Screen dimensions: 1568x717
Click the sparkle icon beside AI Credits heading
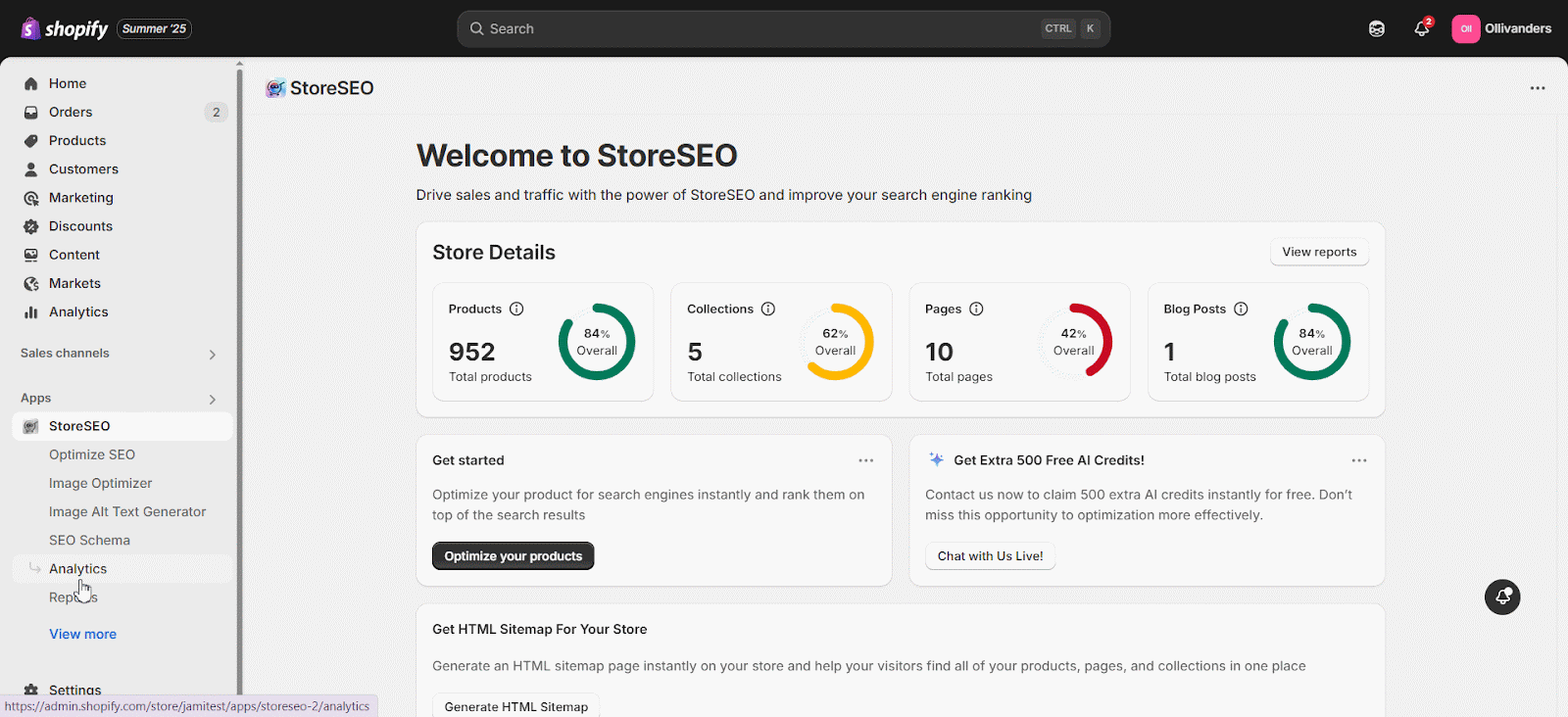click(936, 459)
